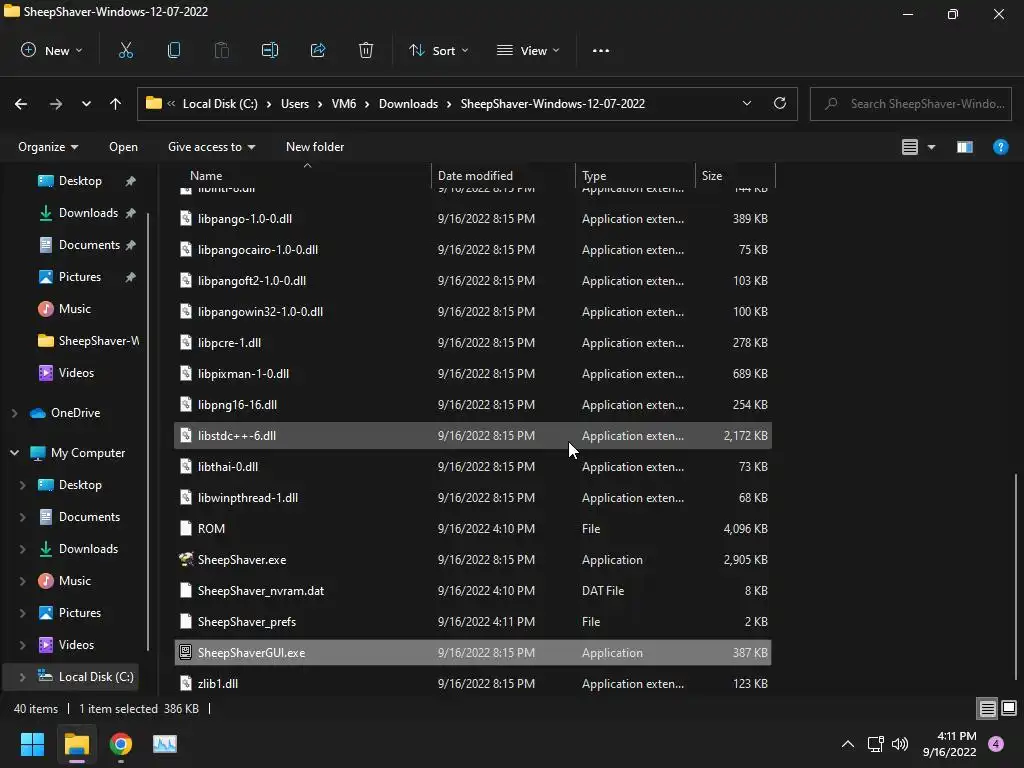Expand Local Disk (C:) tree node
The height and width of the screenshot is (768, 1024).
22,677
